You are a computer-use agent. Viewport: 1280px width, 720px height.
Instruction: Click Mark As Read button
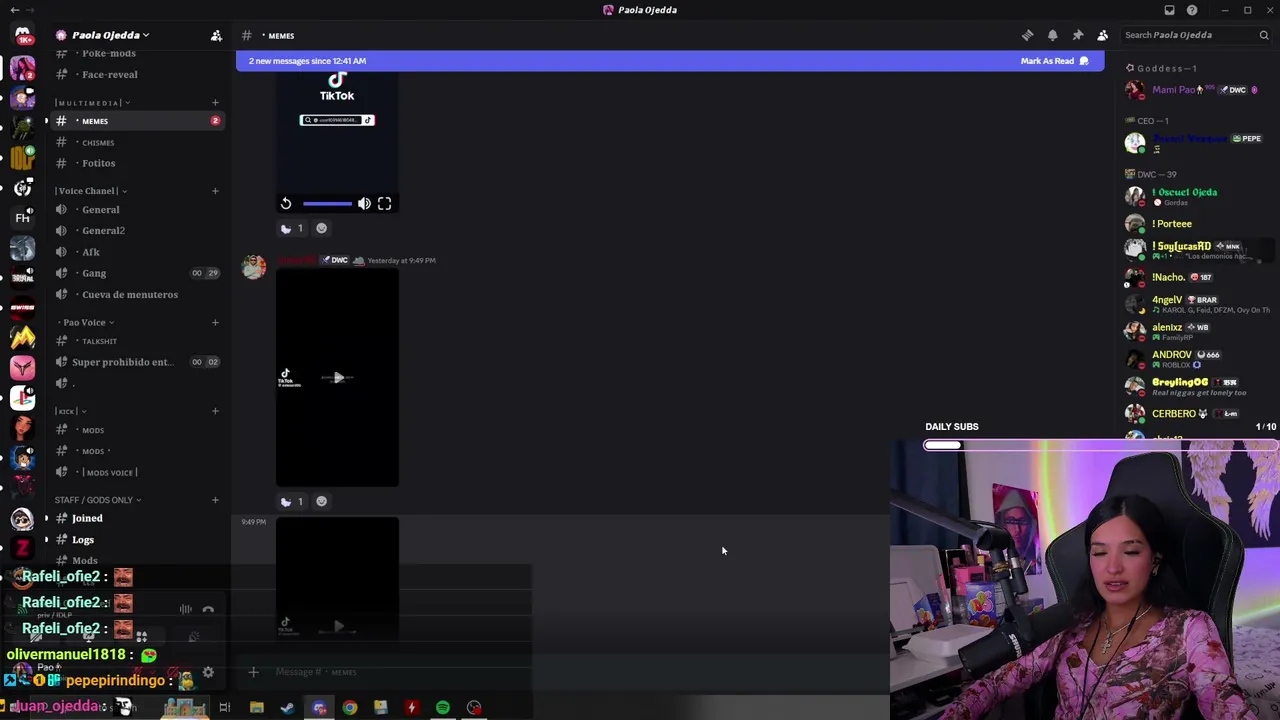pyautogui.click(x=1054, y=61)
